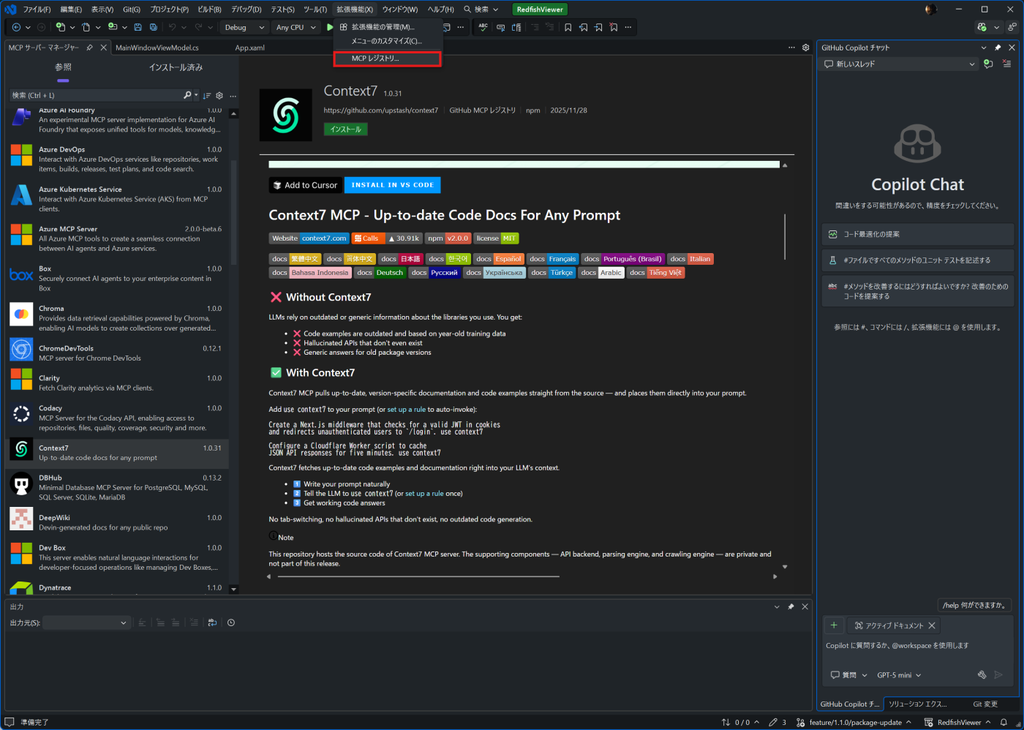Click the editor tab settings gear icon

805,48
